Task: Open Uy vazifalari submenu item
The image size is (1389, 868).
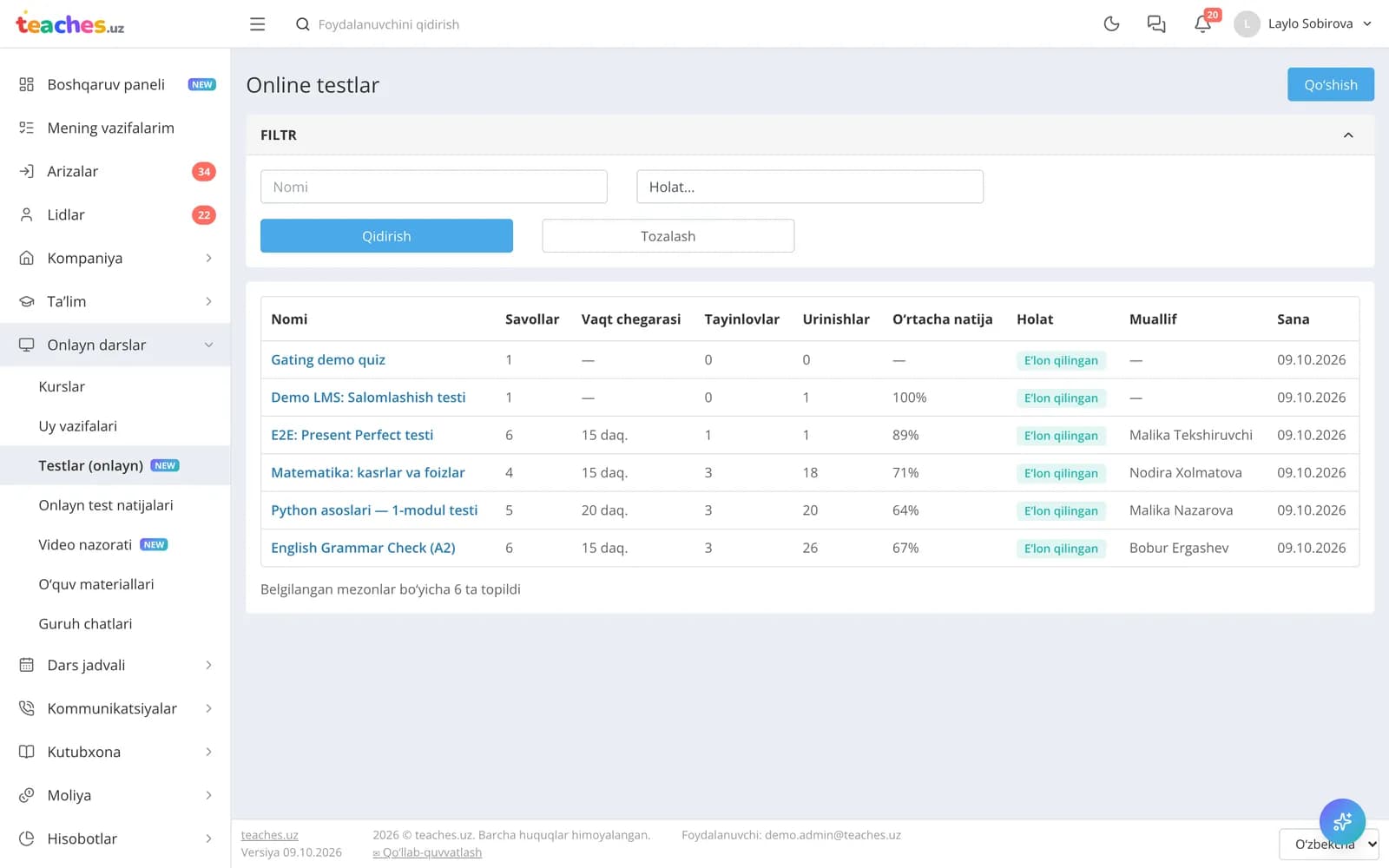Action: tap(77, 426)
